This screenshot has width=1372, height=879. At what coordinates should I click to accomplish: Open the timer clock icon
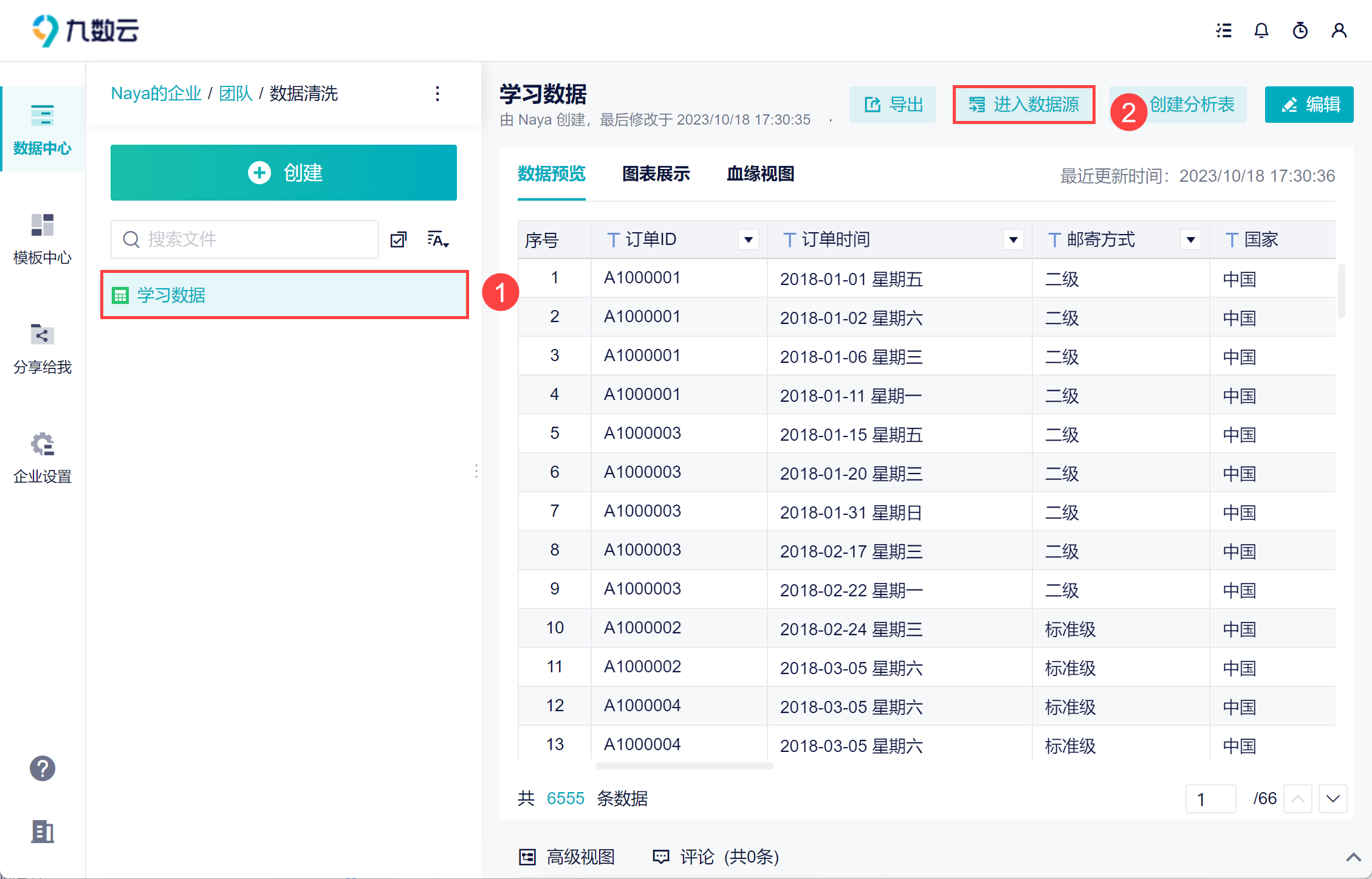tap(1300, 30)
